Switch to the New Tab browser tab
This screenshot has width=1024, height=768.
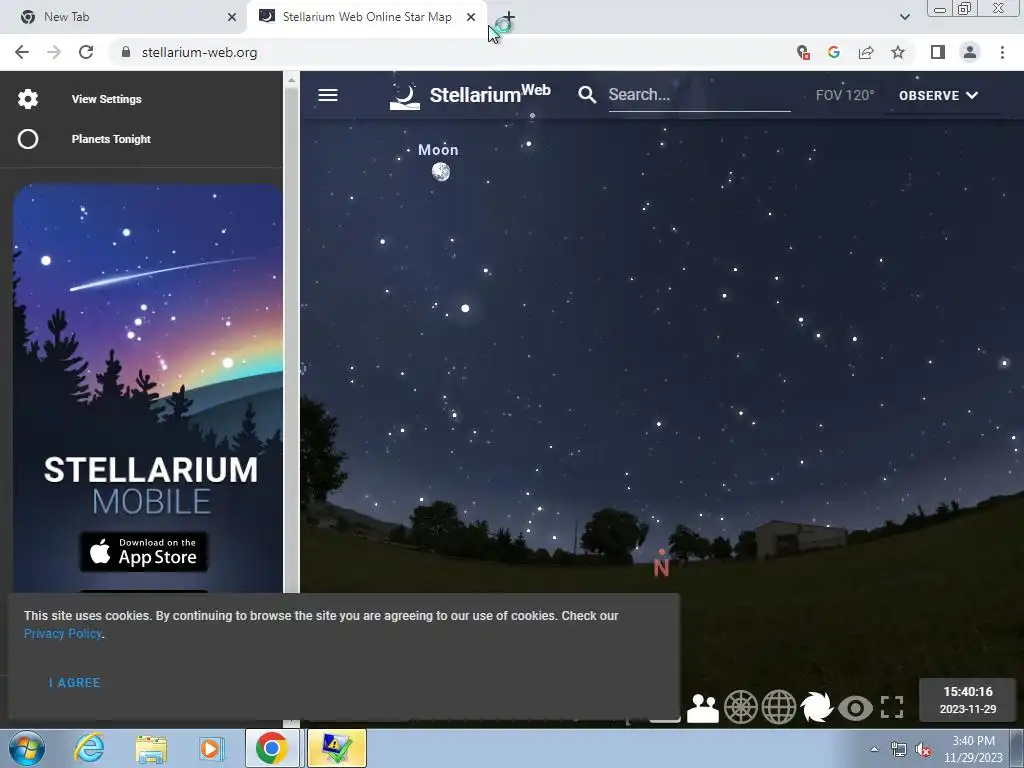(x=124, y=17)
